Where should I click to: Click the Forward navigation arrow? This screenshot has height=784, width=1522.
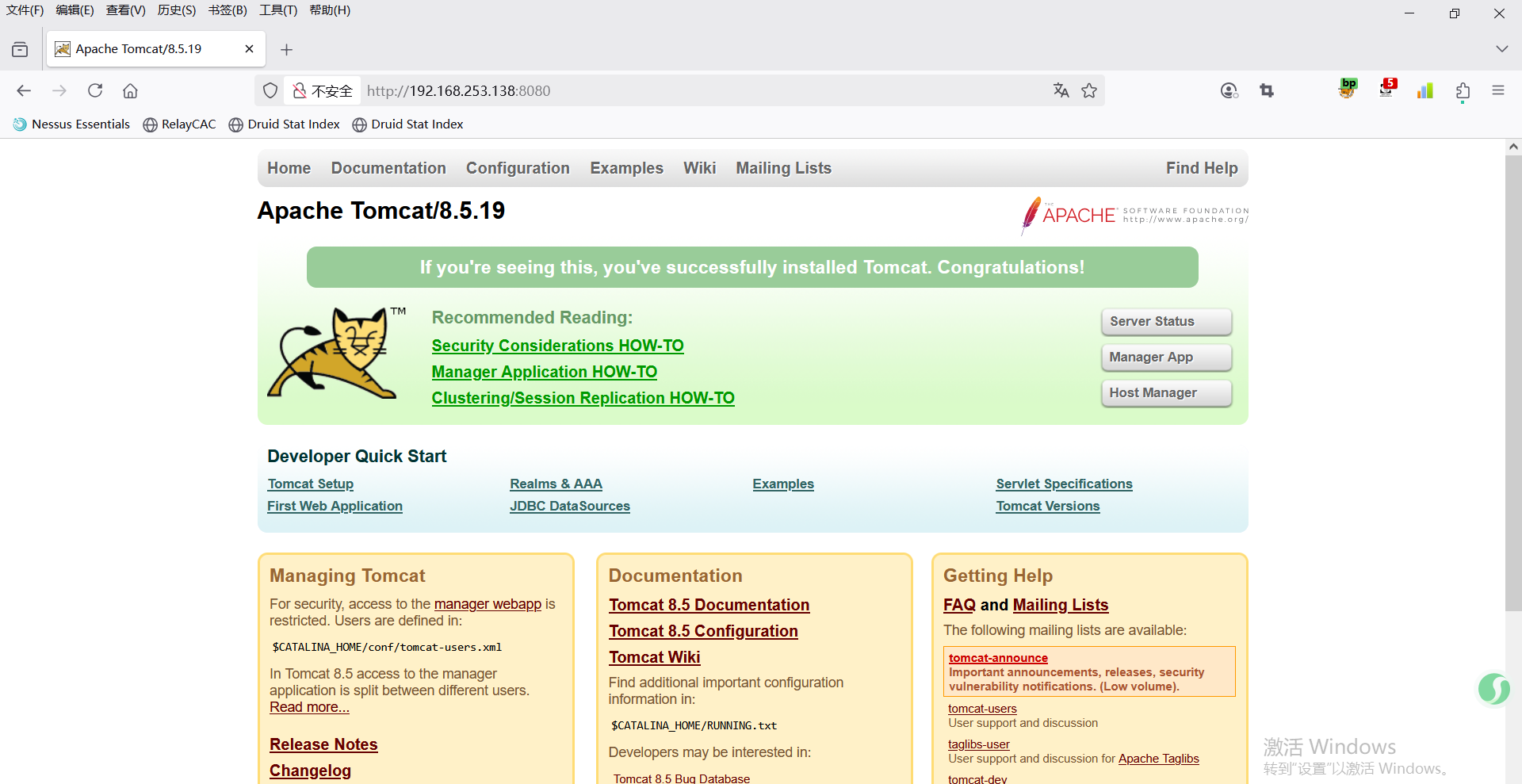pos(59,90)
